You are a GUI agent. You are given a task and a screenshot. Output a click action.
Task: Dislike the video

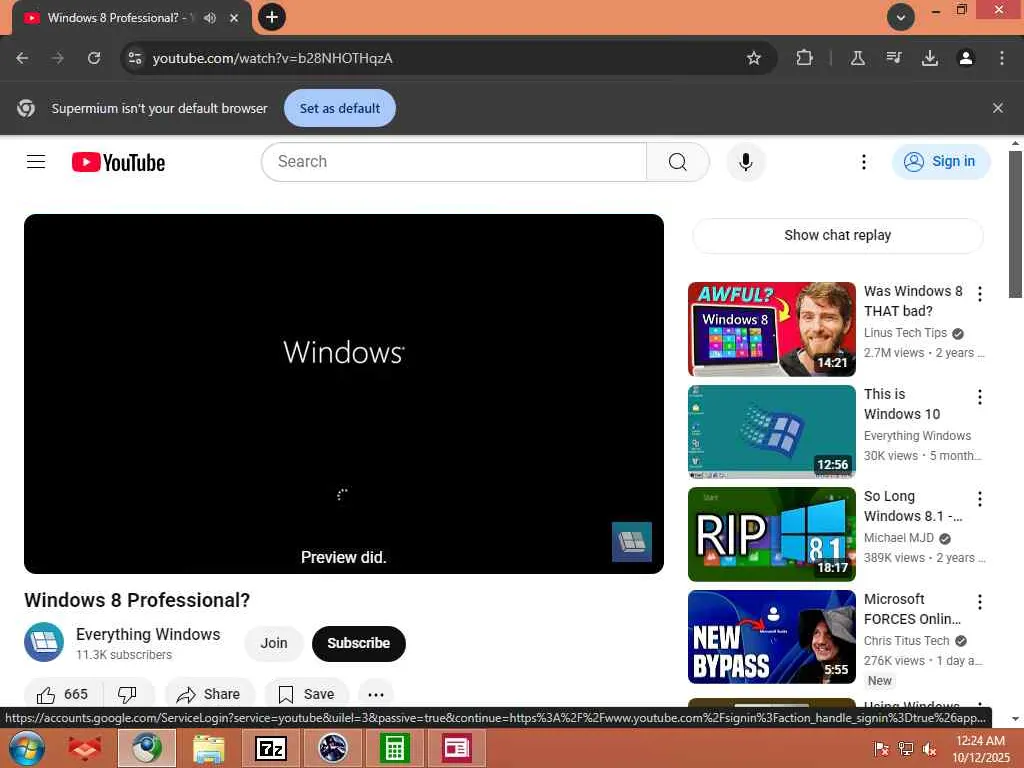[x=128, y=694]
